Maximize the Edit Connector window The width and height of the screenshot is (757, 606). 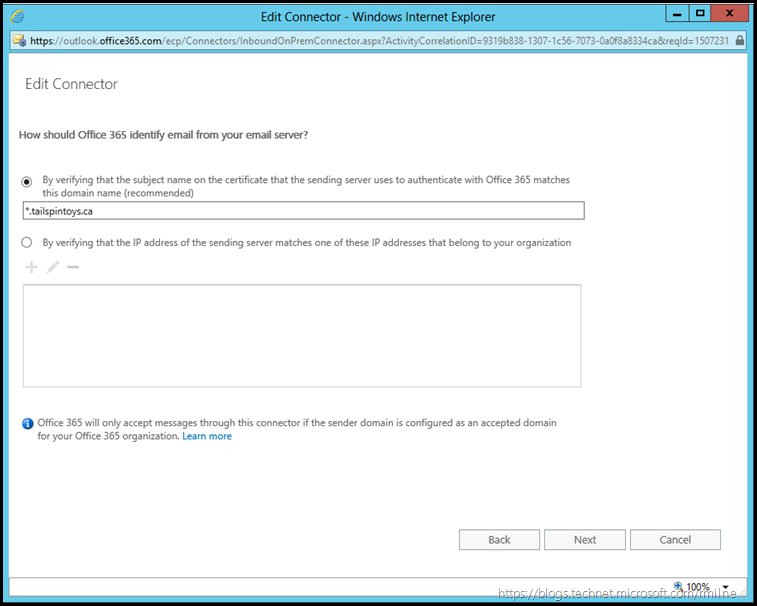(x=699, y=15)
